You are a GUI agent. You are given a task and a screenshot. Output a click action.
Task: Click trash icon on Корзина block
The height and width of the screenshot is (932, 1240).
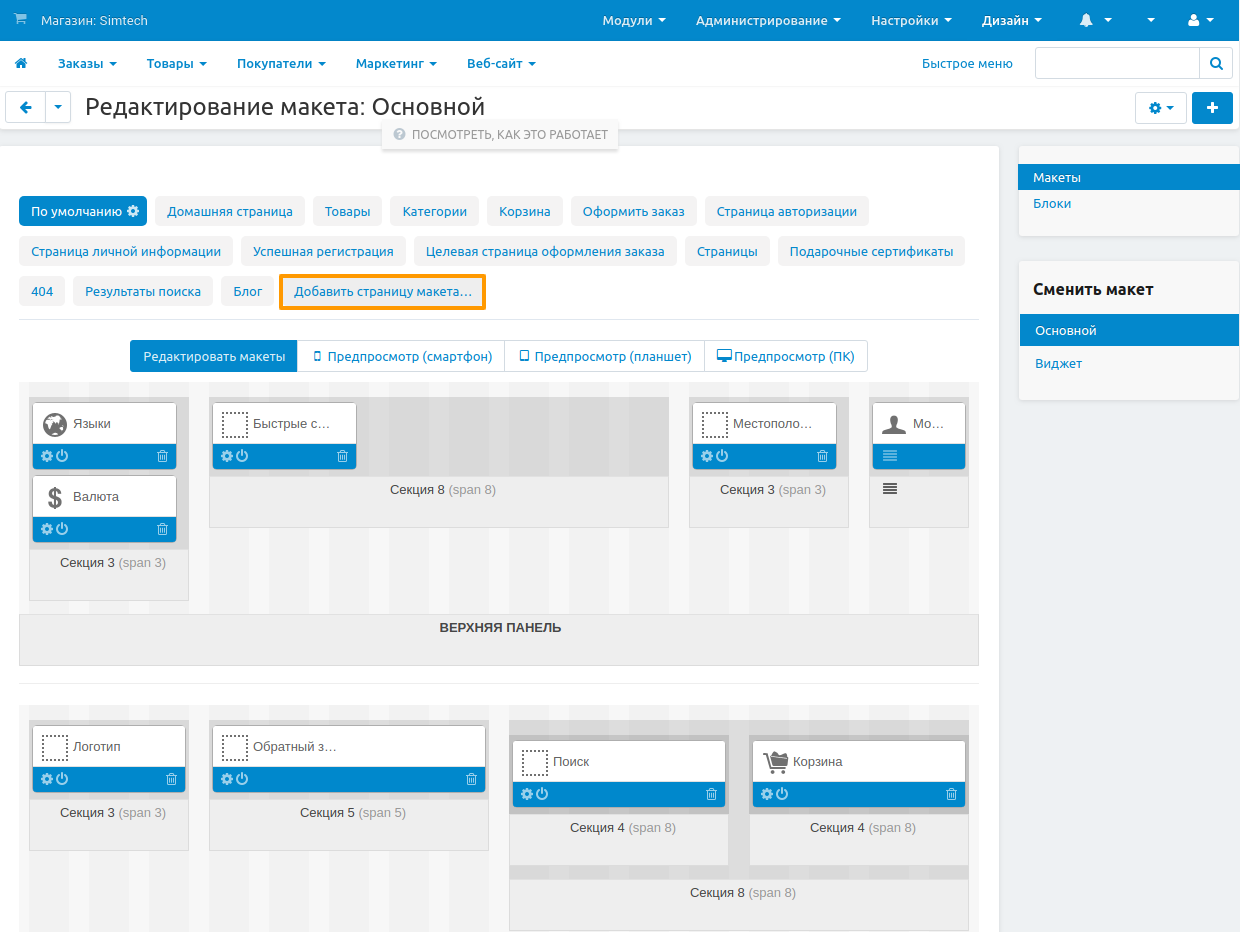point(951,794)
